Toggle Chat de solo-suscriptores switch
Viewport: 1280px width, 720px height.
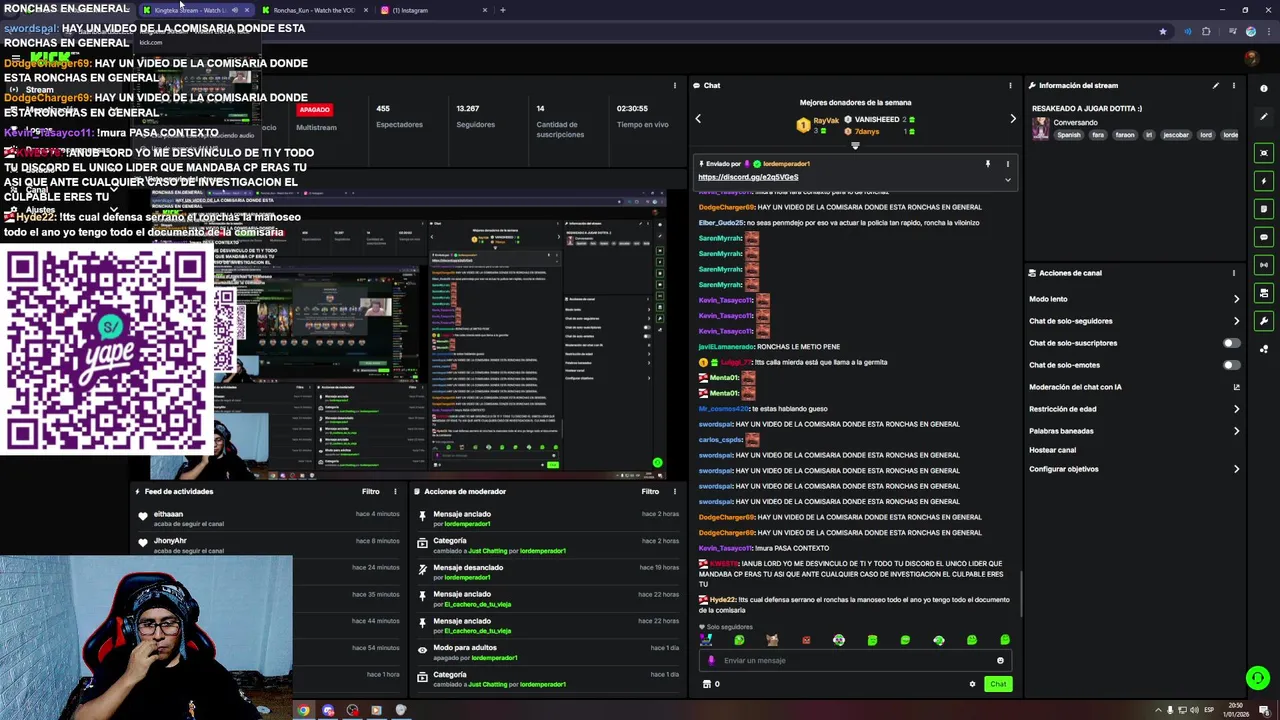(x=1231, y=343)
